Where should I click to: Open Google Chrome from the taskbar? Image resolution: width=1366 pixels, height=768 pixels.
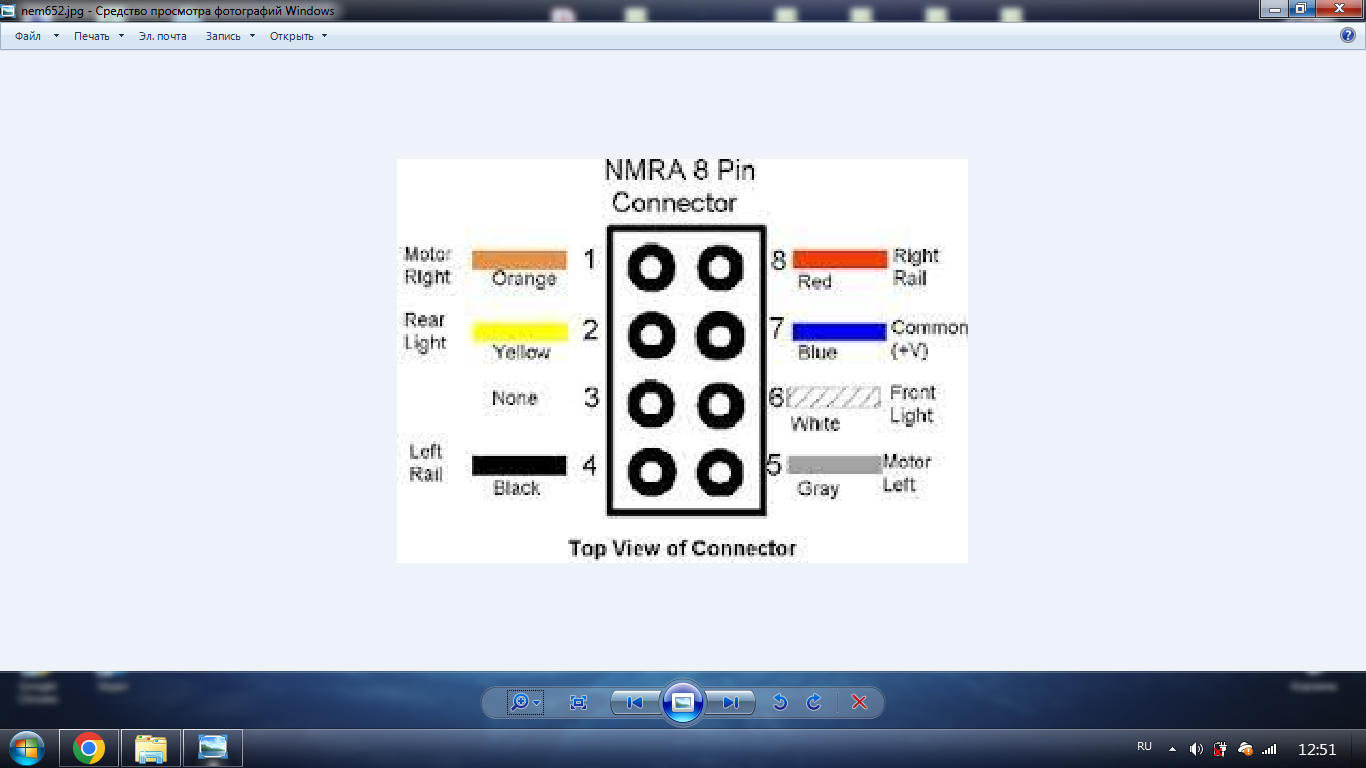click(89, 748)
